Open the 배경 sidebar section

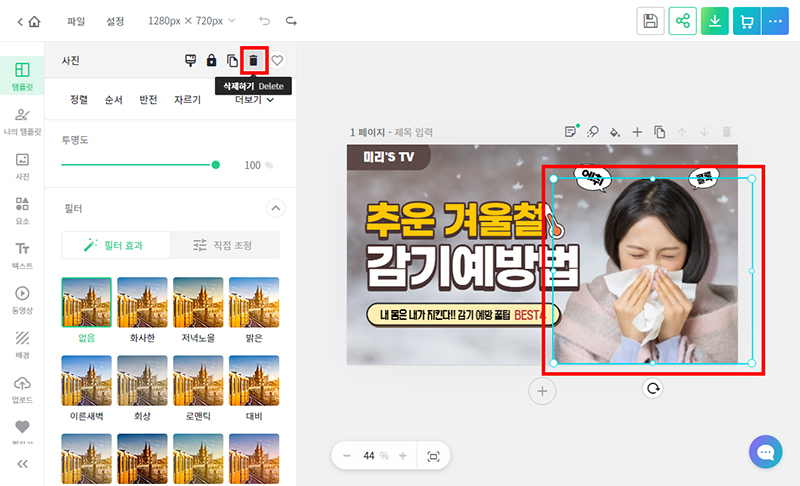point(22,344)
